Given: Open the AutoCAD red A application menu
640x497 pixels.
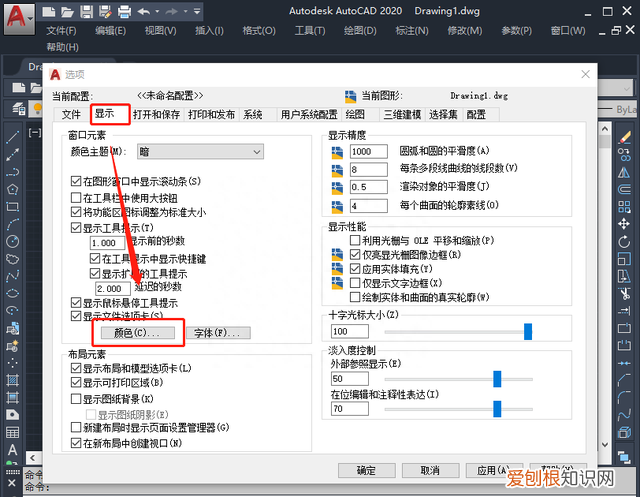Looking at the screenshot, I should (18, 18).
